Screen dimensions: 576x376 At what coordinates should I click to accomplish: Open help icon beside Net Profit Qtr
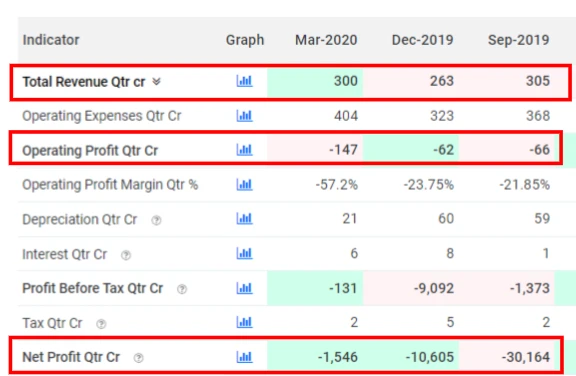coord(138,358)
